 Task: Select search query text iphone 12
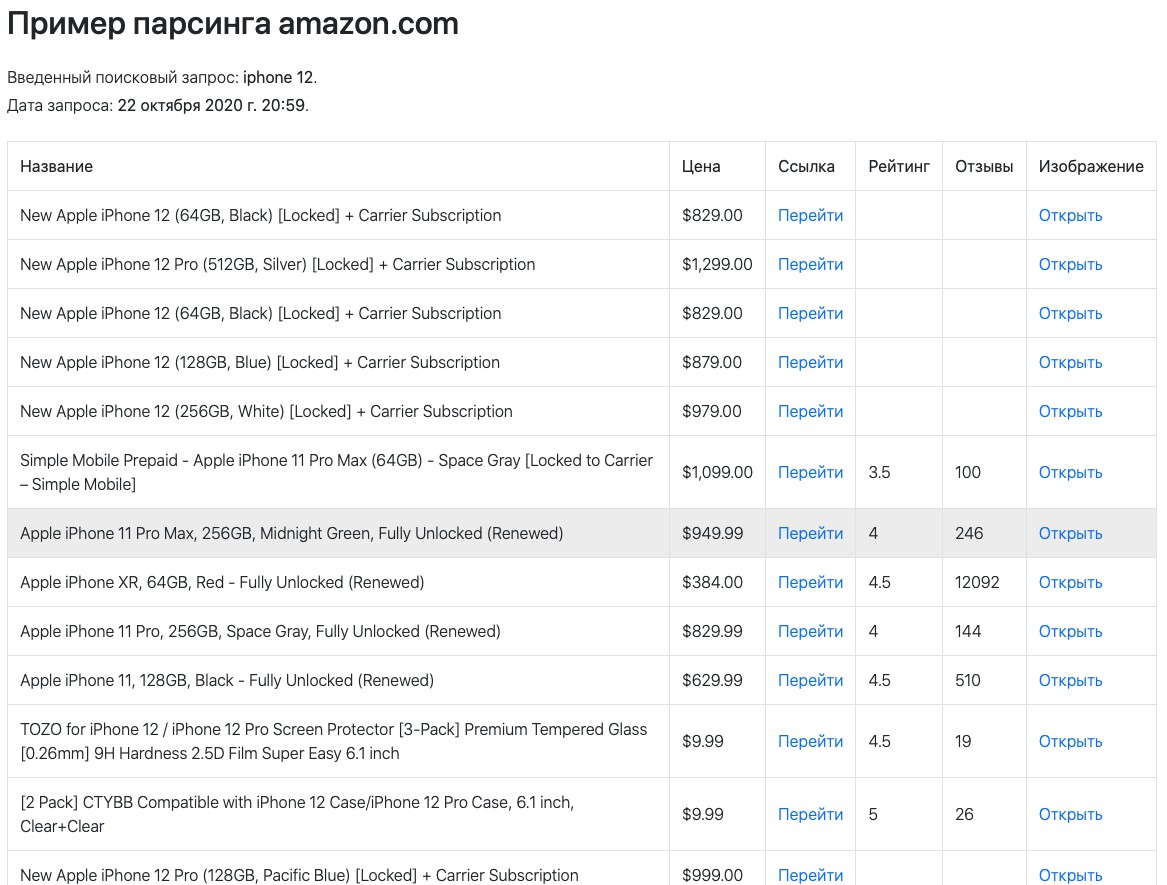(x=278, y=77)
